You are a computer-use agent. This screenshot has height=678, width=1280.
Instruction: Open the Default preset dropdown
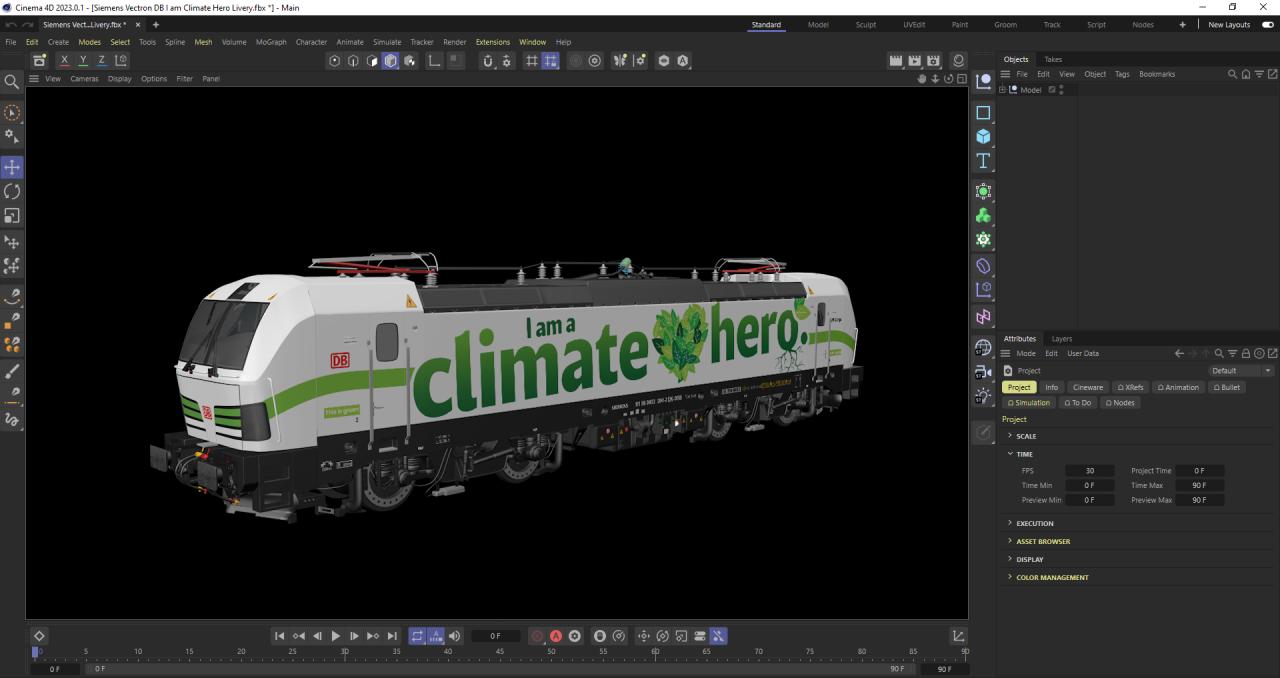(1241, 370)
